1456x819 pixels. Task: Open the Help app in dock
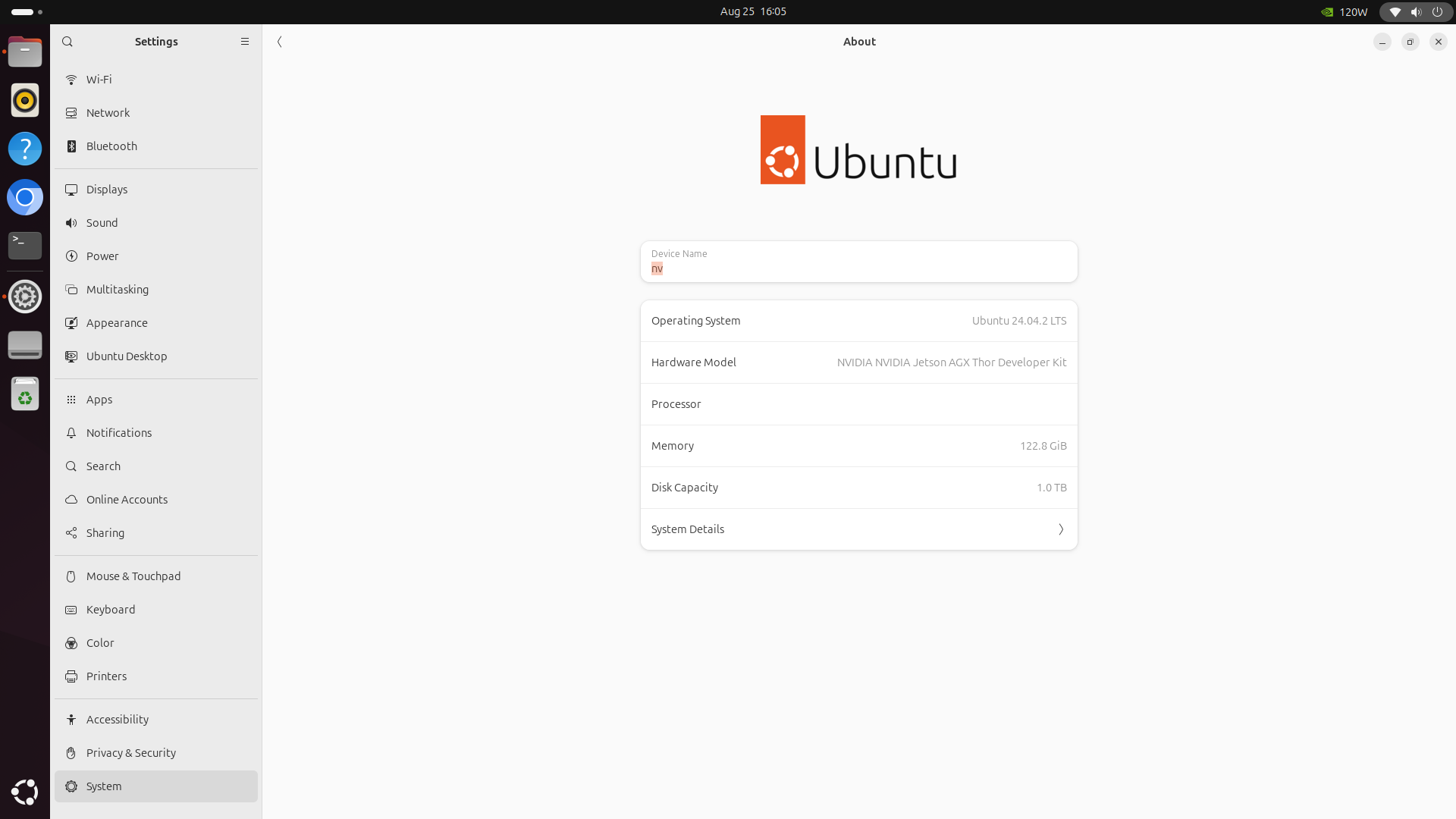click(25, 149)
